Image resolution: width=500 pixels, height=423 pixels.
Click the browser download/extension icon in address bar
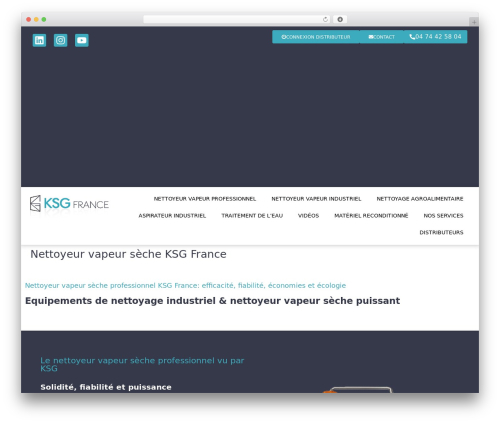340,19
